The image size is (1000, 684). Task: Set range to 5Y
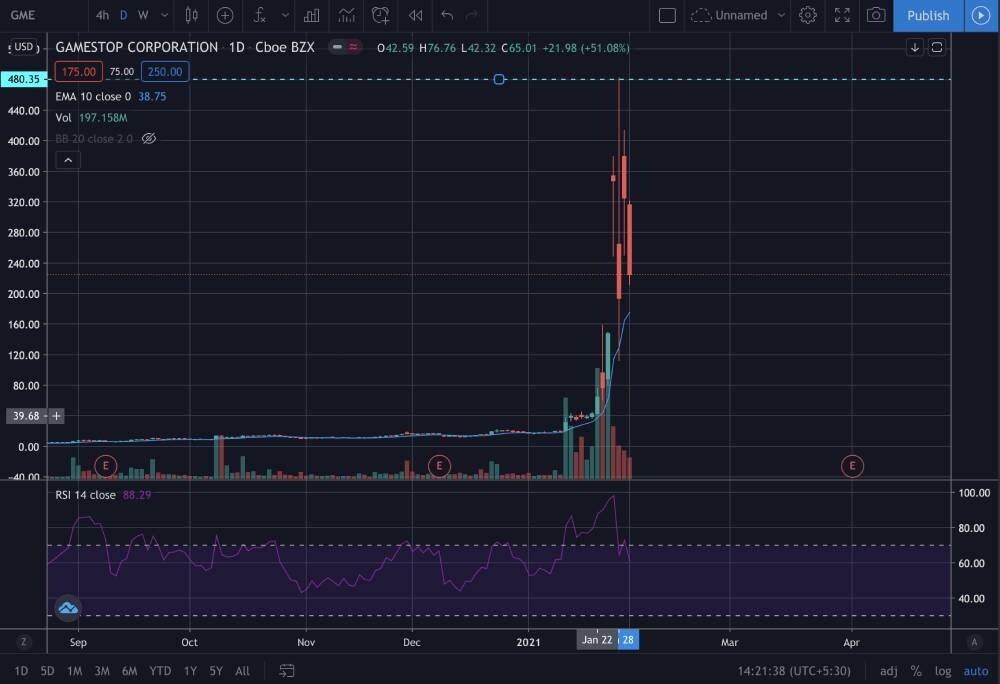pyautogui.click(x=216, y=671)
